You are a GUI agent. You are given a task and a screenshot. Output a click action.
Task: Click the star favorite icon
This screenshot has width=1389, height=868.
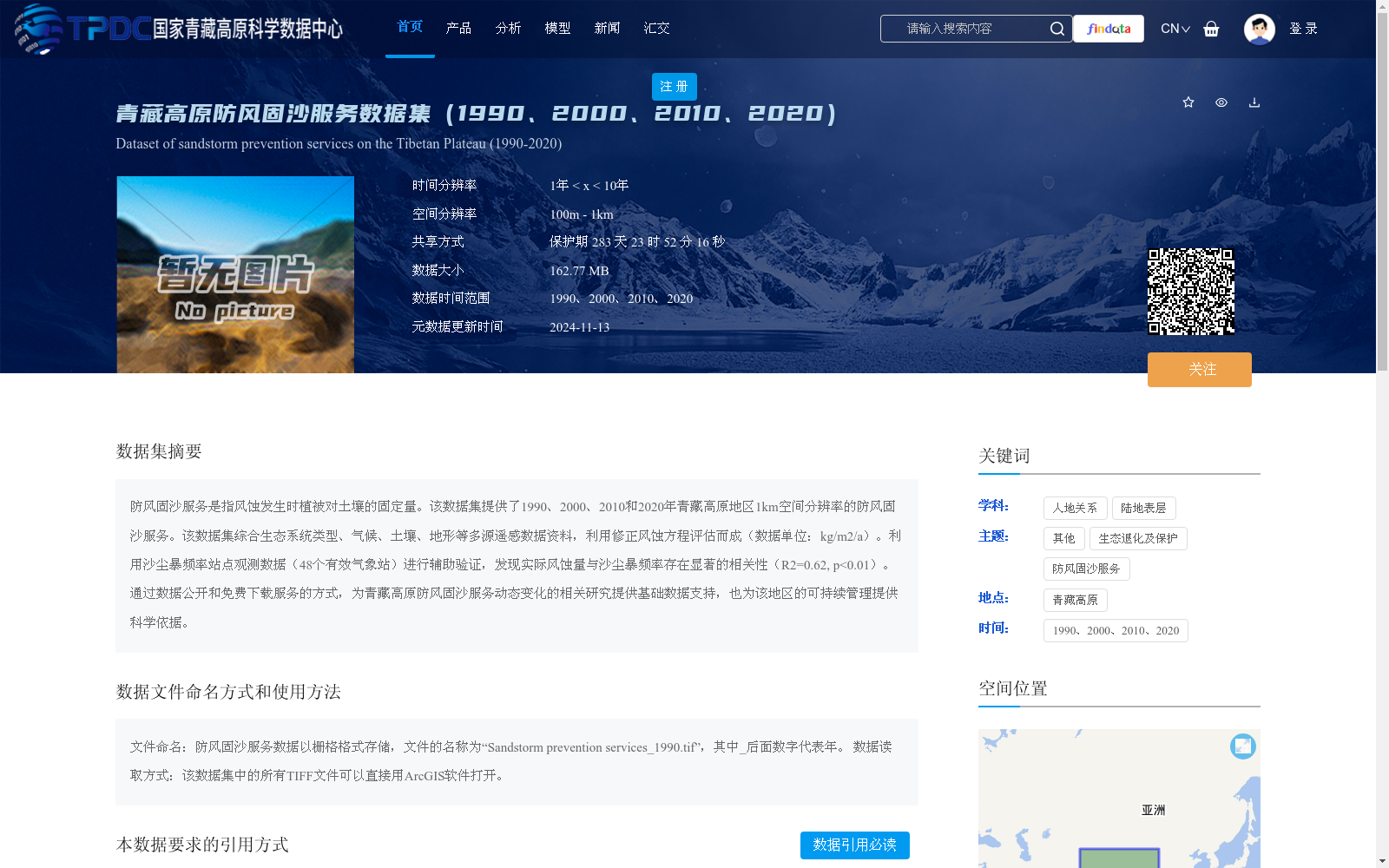(1188, 102)
